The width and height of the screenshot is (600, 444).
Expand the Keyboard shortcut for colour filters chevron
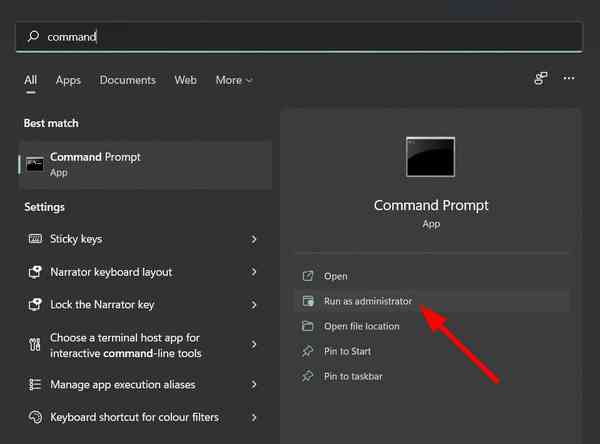254,417
